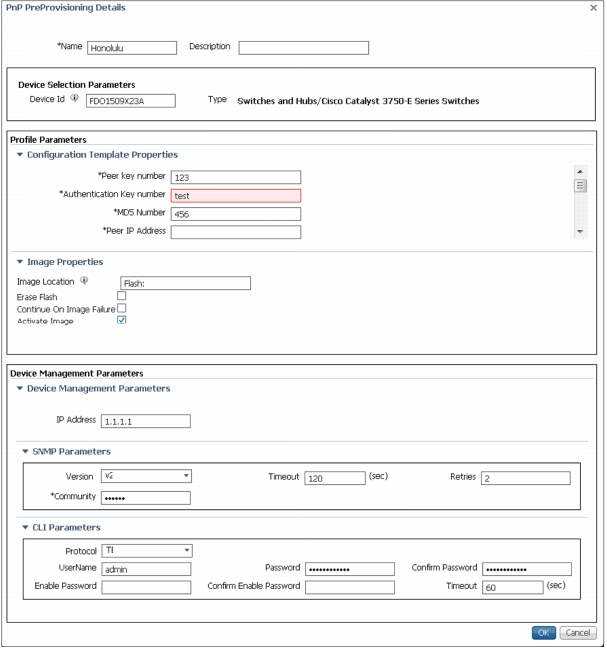This screenshot has height=650, width=607.
Task: Click the SNMP Community field
Action: (146, 498)
